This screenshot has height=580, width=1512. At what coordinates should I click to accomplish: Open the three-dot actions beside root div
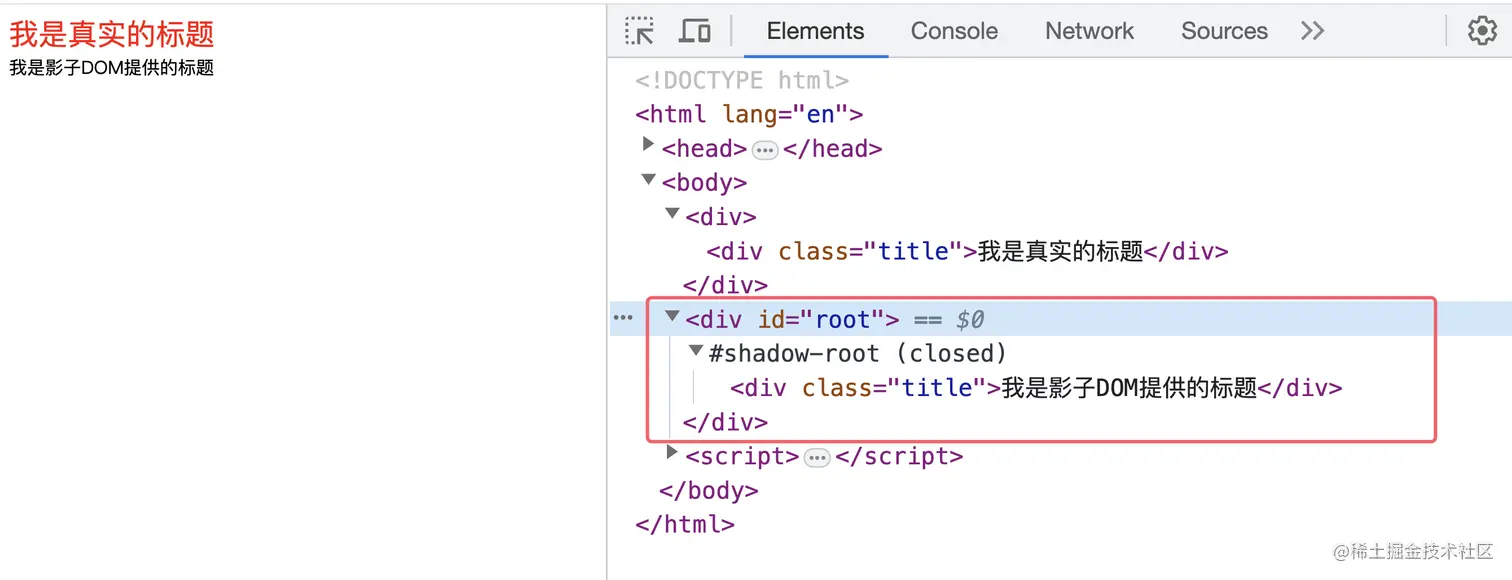(x=623, y=318)
